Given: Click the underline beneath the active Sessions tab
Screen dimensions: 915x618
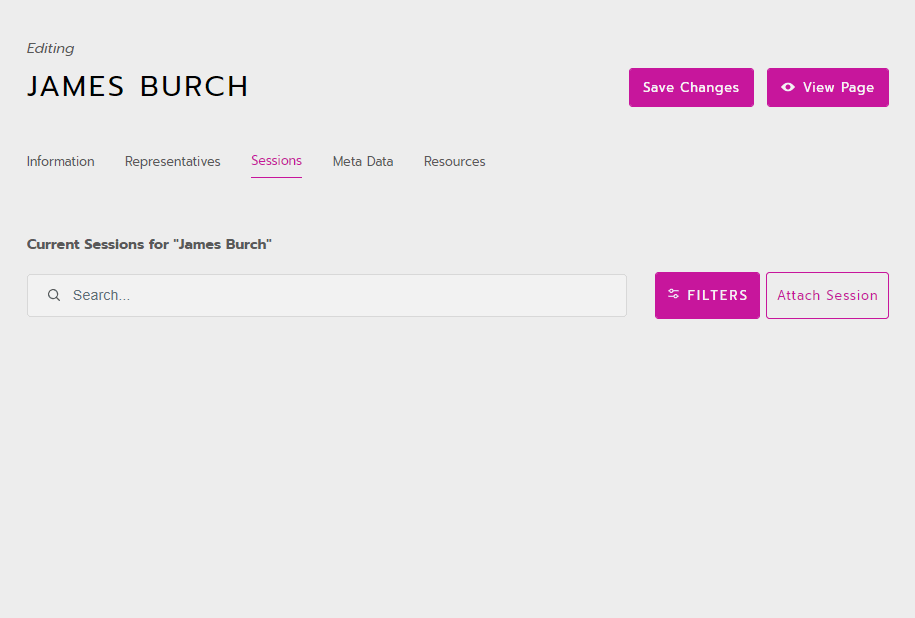Looking at the screenshot, I should (x=276, y=177).
